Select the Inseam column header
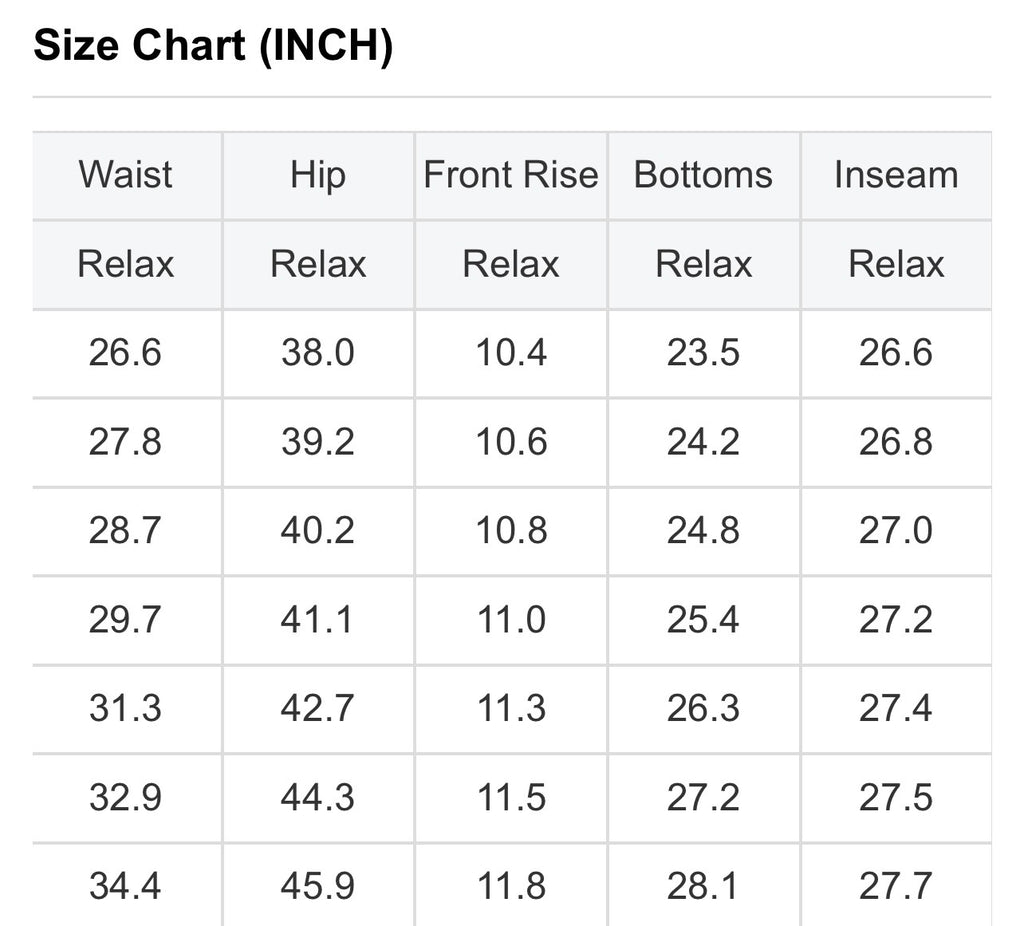The height and width of the screenshot is (926, 1024). click(896, 175)
